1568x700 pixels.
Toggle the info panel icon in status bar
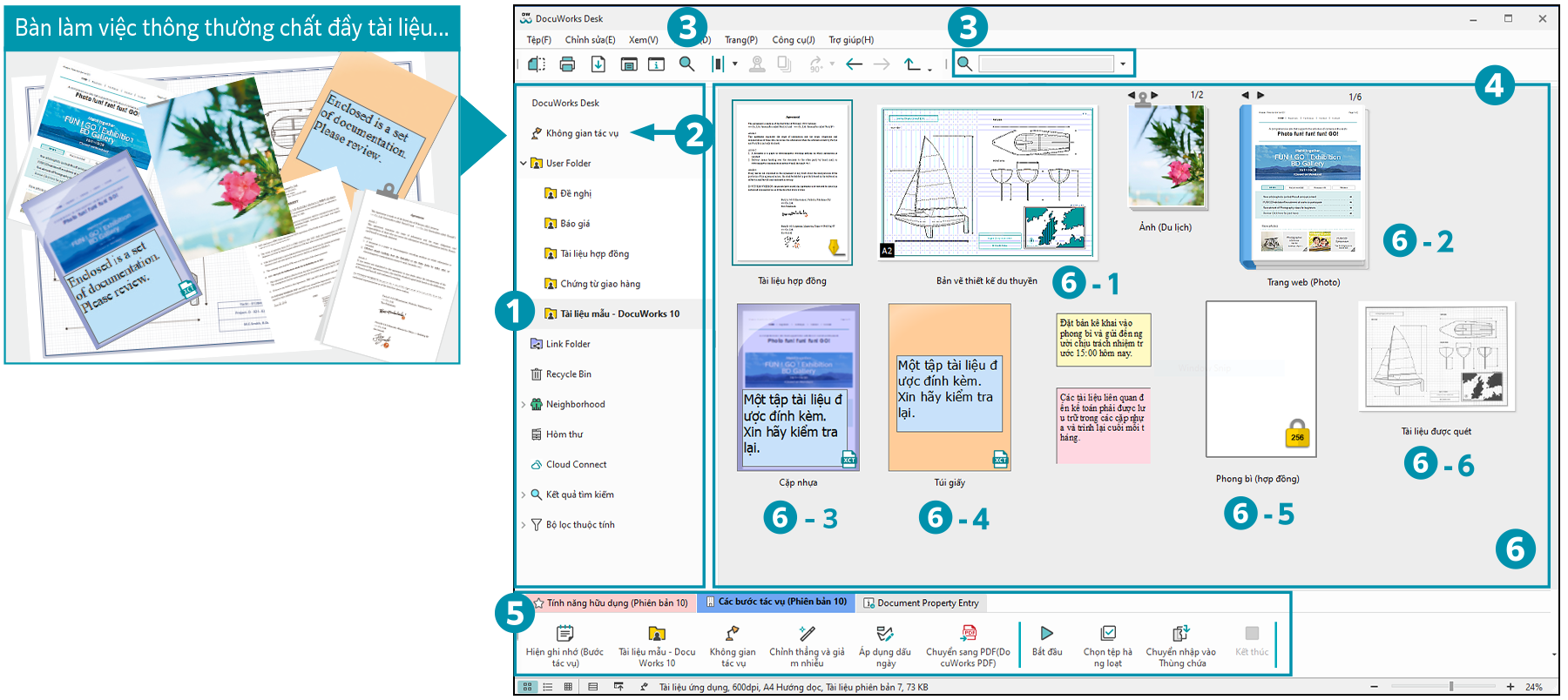click(593, 687)
